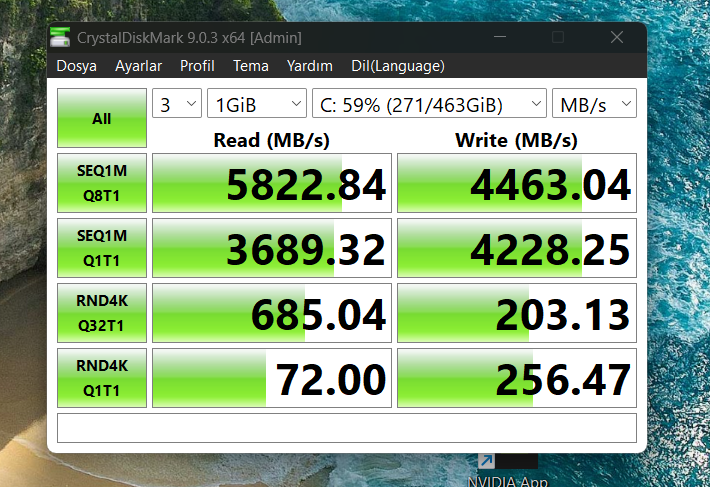Open the Ayarlar menu
Screen dimensions: 710x487
pos(138,66)
